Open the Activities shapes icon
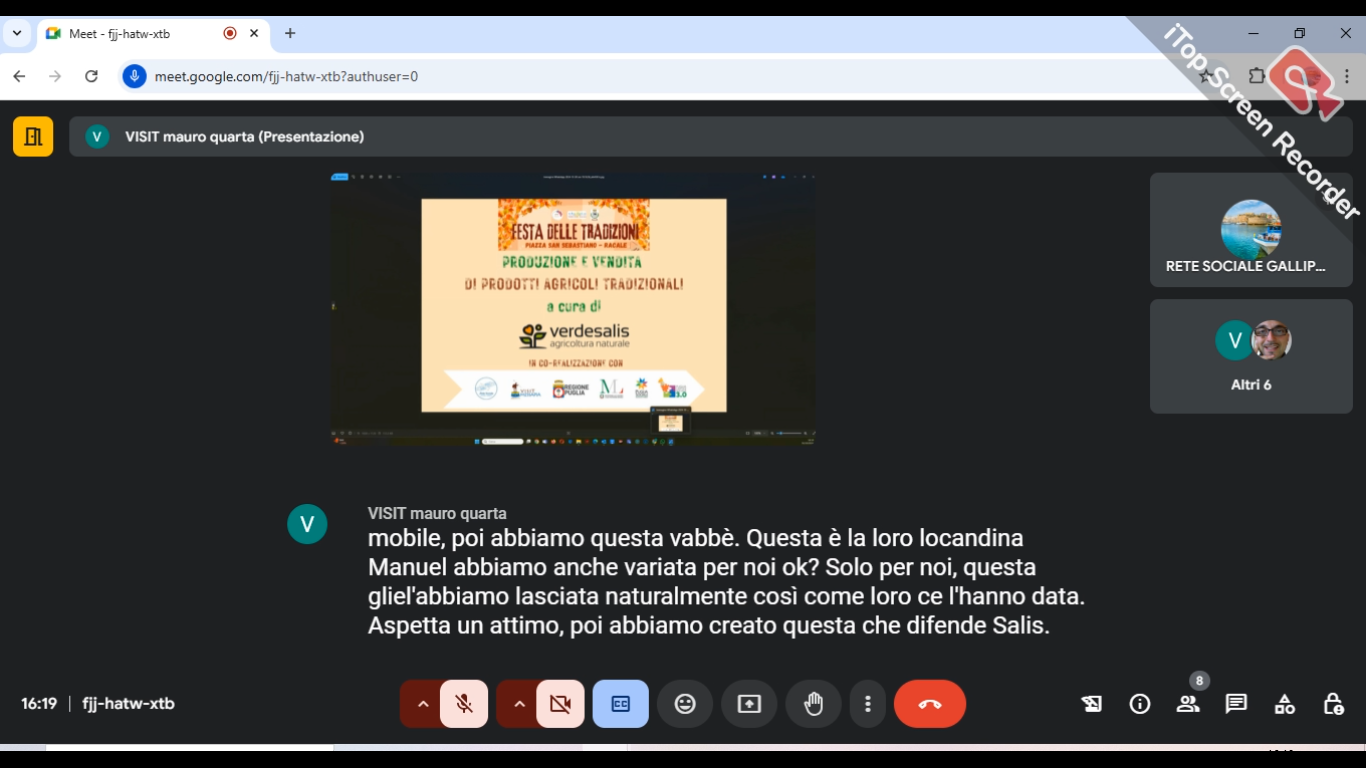This screenshot has height=768, width=1366. click(1285, 704)
